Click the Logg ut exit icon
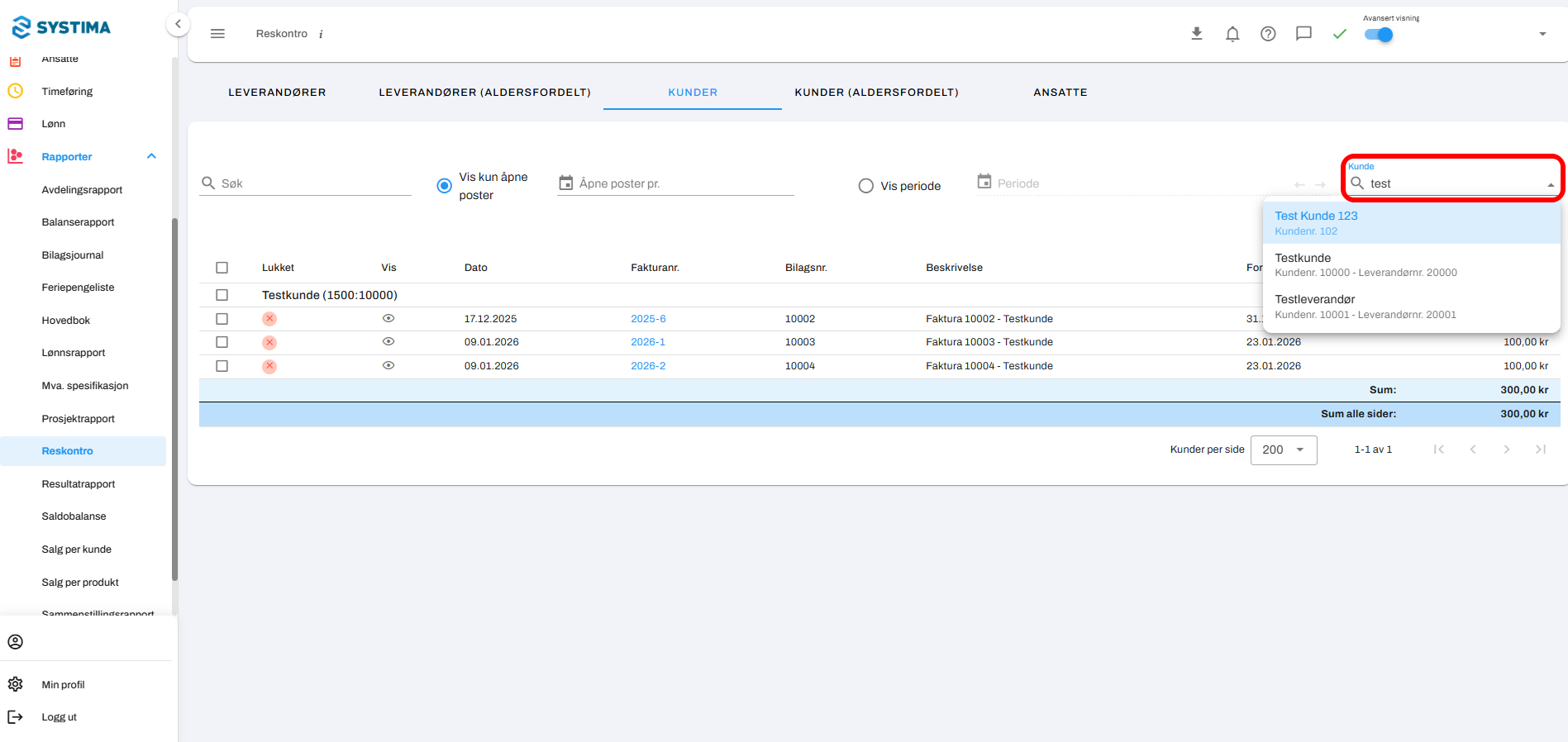This screenshot has width=1568, height=742. tap(15, 716)
